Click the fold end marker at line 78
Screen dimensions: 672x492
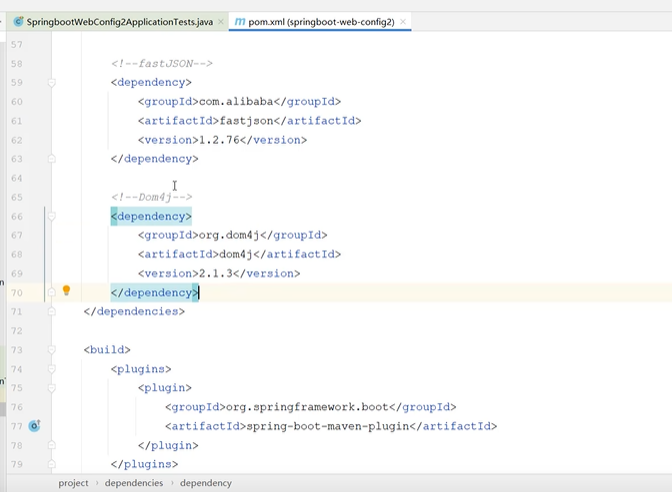coord(51,445)
